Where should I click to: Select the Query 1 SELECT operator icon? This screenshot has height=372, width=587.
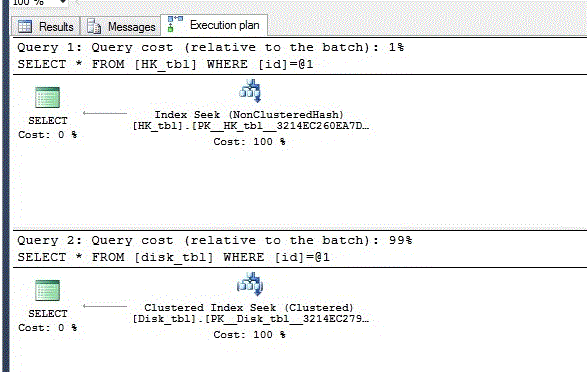pyautogui.click(x=47, y=97)
